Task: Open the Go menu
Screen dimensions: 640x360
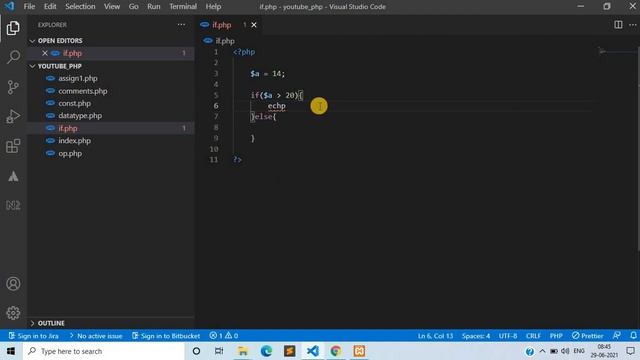Action: coord(133,7)
